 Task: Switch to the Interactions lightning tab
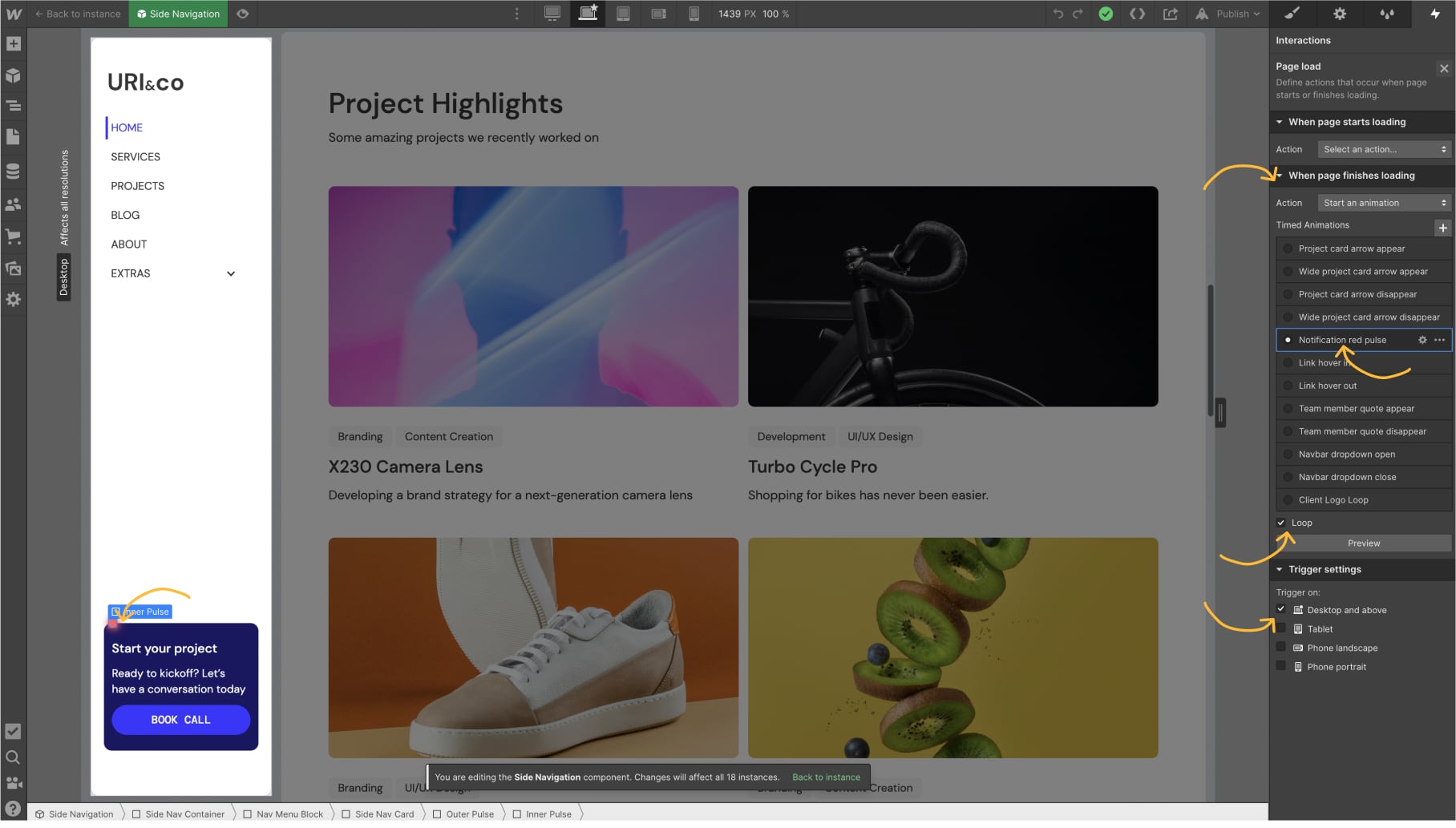click(x=1434, y=14)
